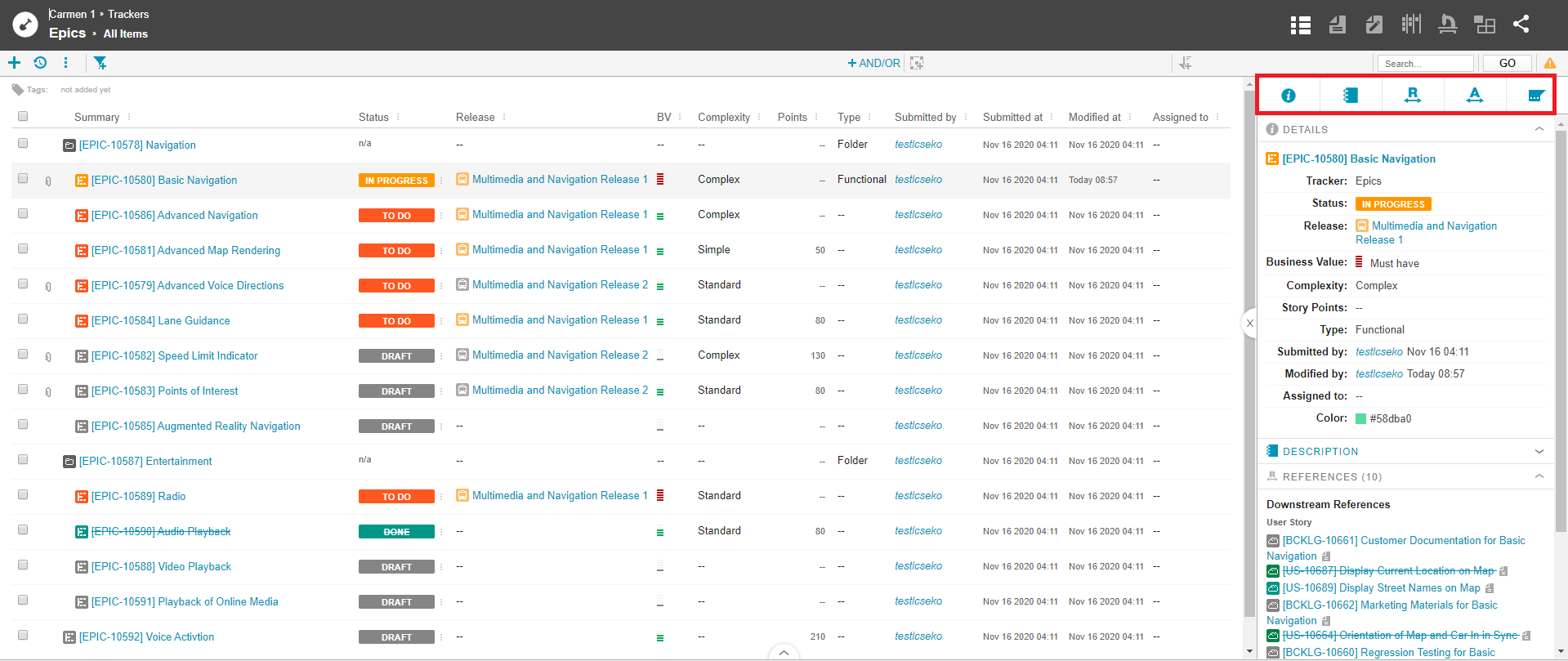Select the R references tab in right panel
Screen dimensions: 1568x661
(1413, 96)
